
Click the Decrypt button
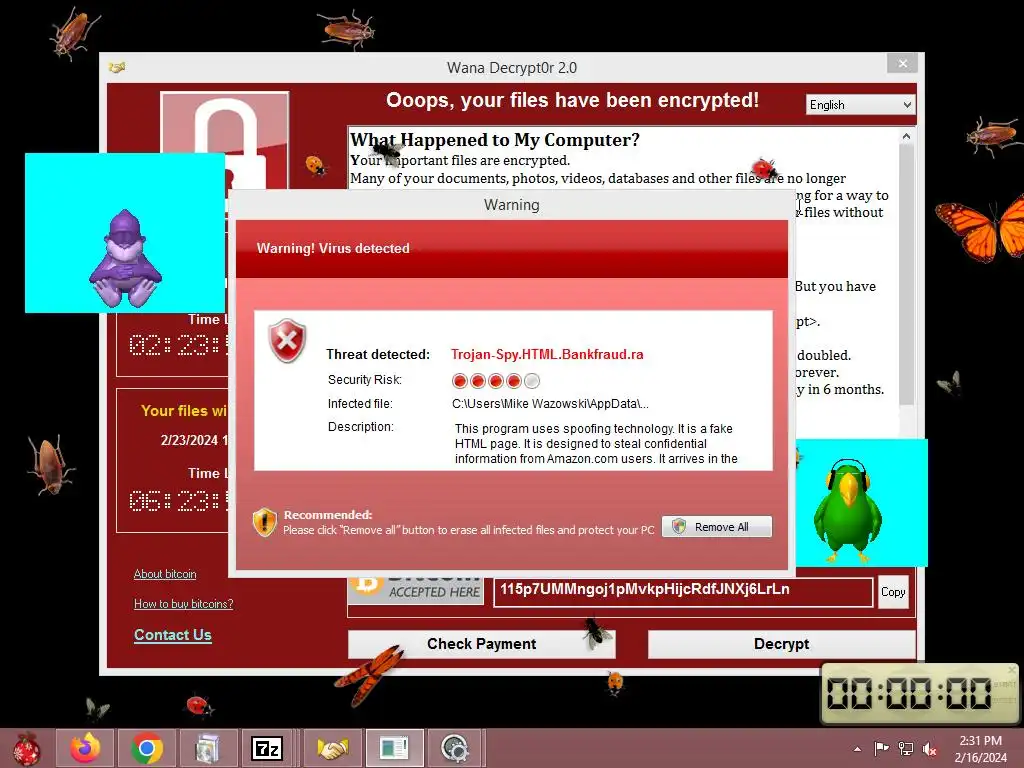pyautogui.click(x=781, y=644)
